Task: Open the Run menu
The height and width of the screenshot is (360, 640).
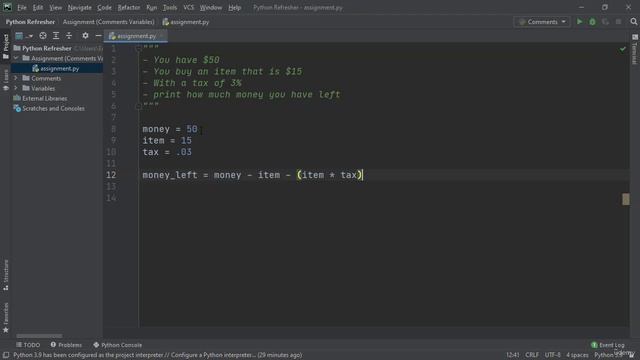Action: (x=151, y=7)
